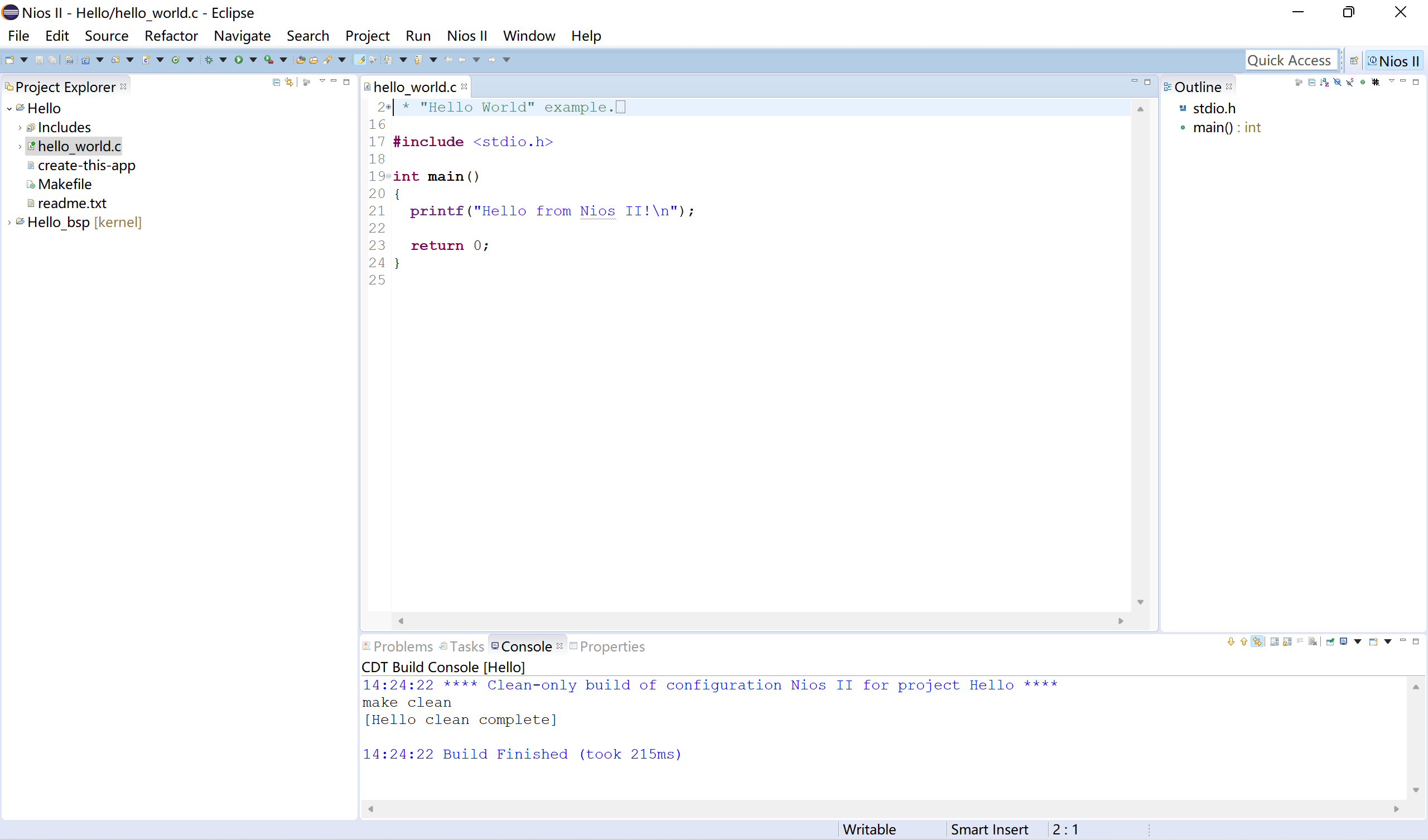Click the new C source file icon
The height and width of the screenshot is (840, 1428).
(x=146, y=60)
